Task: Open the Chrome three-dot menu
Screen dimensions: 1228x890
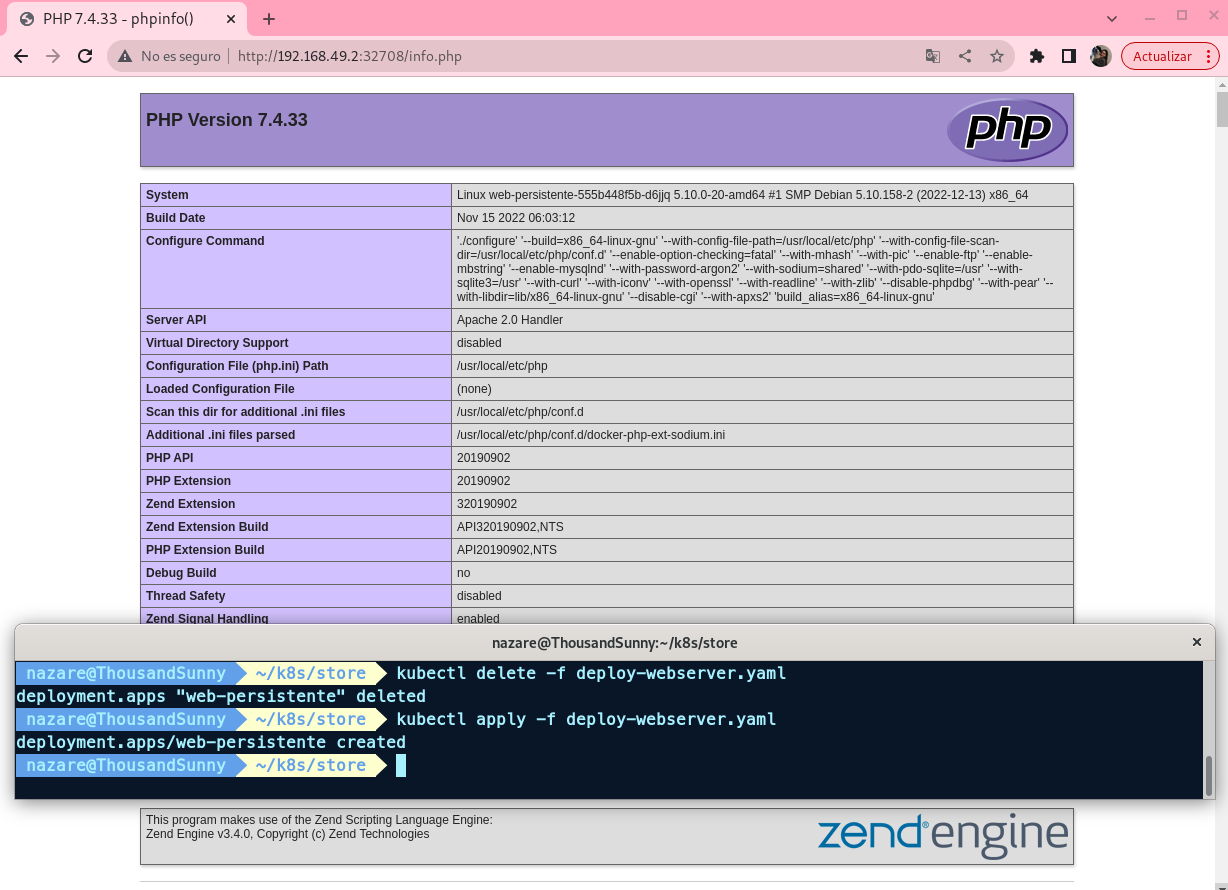Action: pos(1209,56)
